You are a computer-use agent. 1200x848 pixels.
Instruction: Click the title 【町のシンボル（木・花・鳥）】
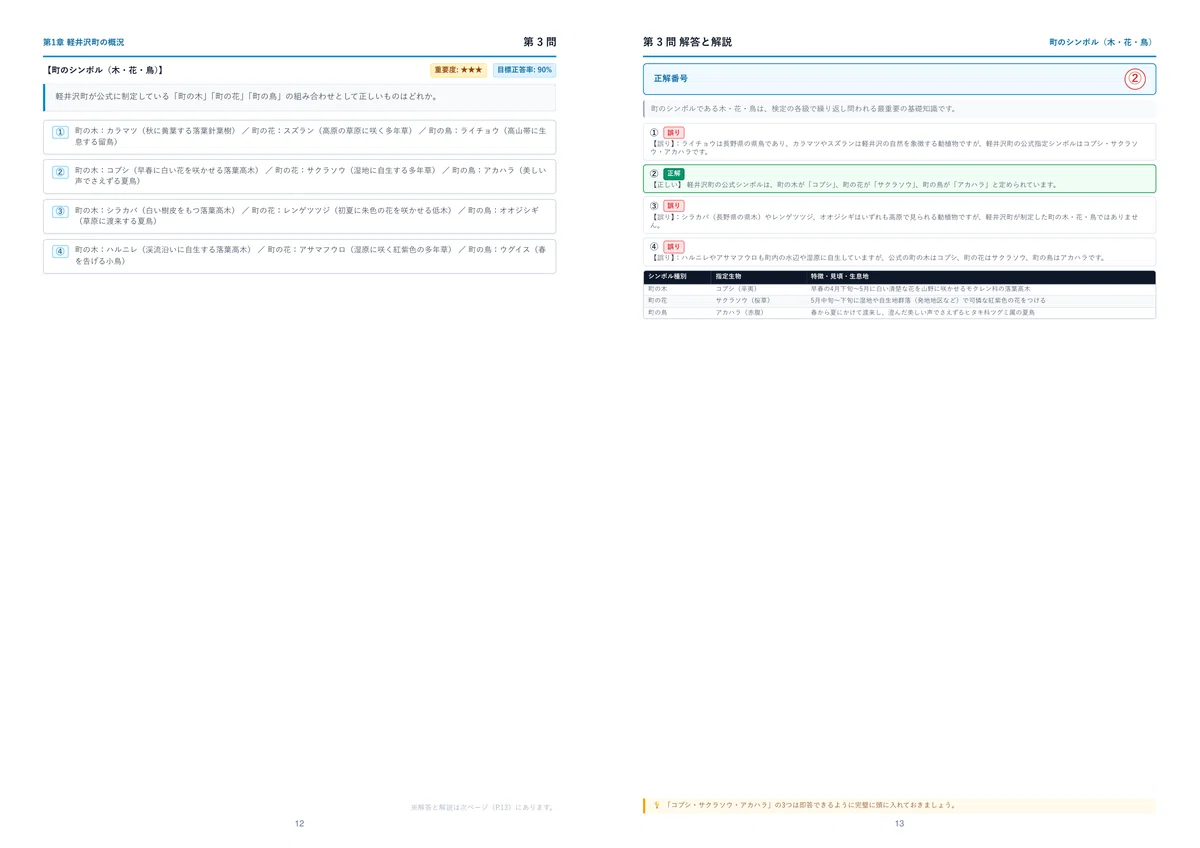(x=104, y=70)
